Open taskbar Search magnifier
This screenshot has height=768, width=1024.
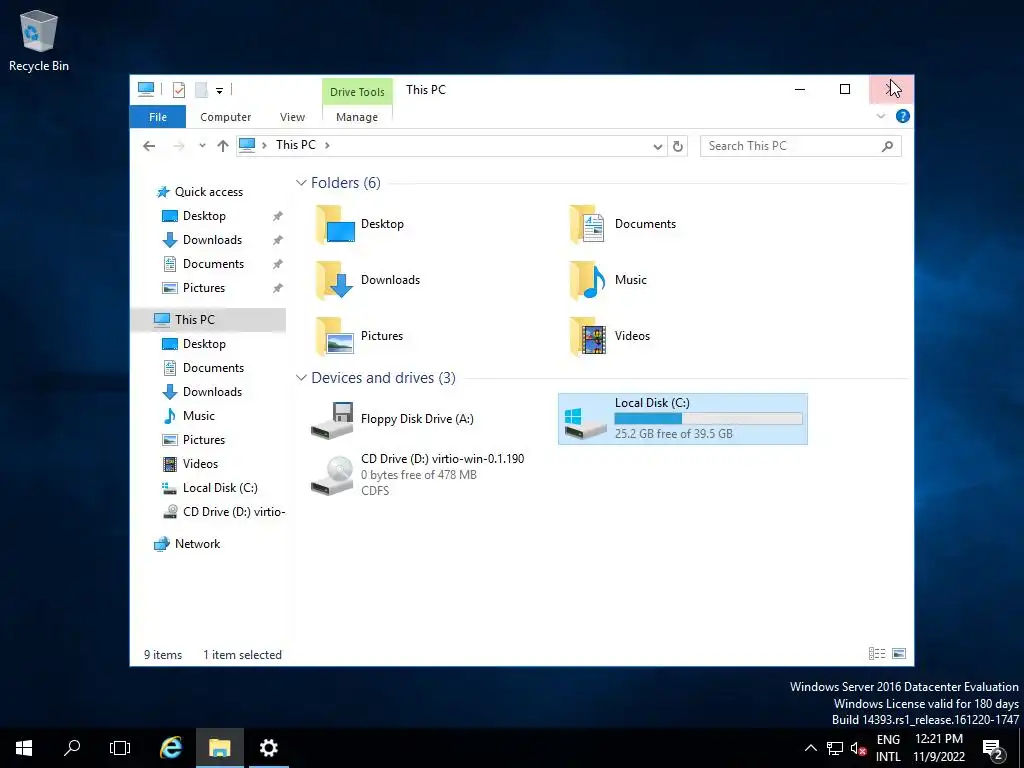tap(72, 748)
